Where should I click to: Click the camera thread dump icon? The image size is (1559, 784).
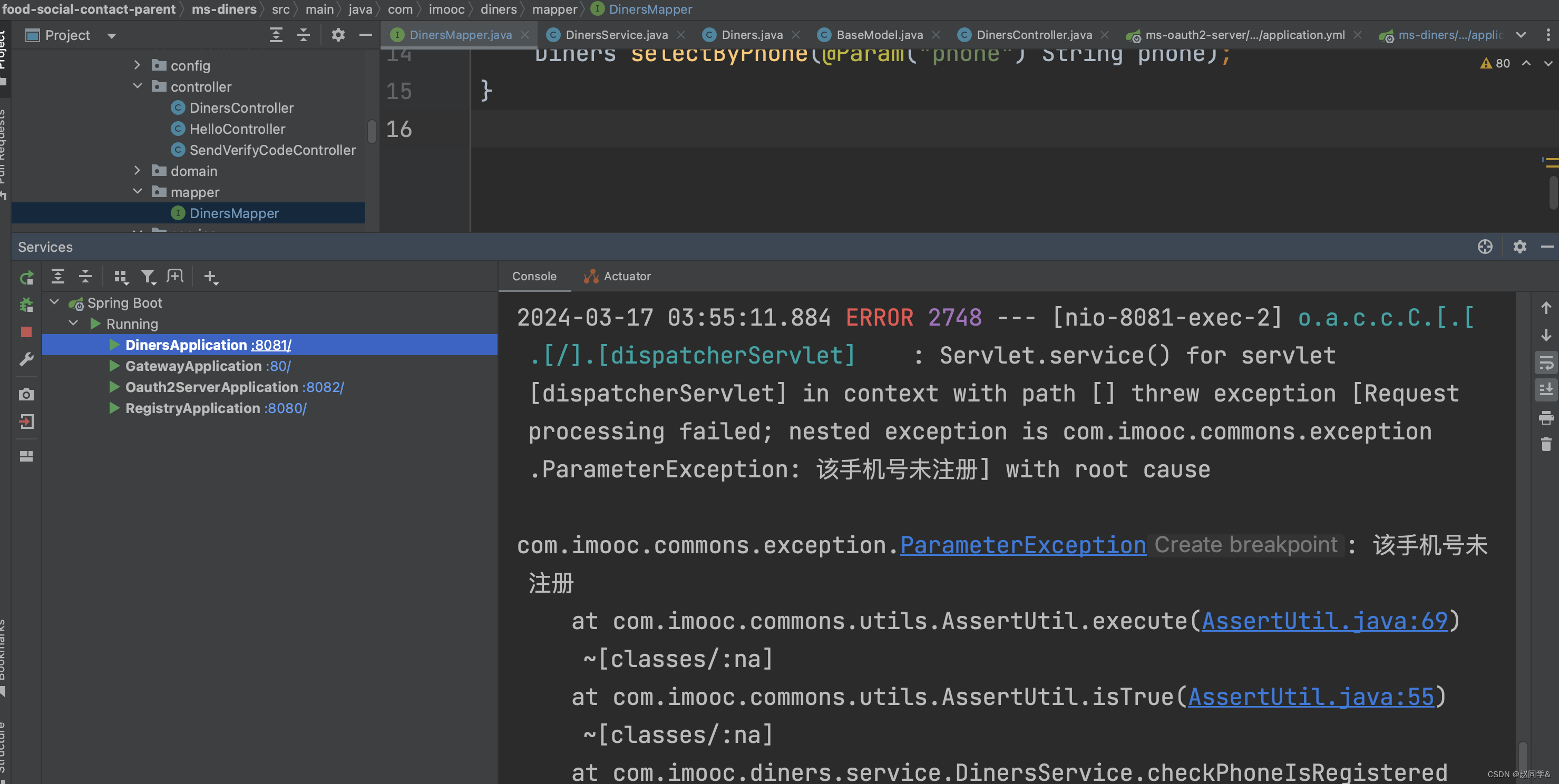tap(26, 395)
